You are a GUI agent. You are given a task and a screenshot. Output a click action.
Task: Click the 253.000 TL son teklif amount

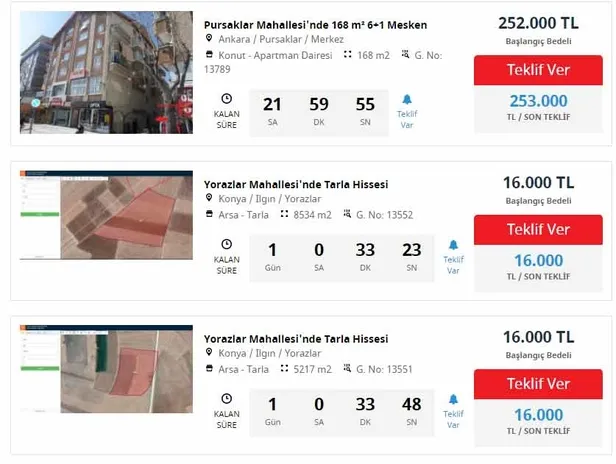[538, 101]
